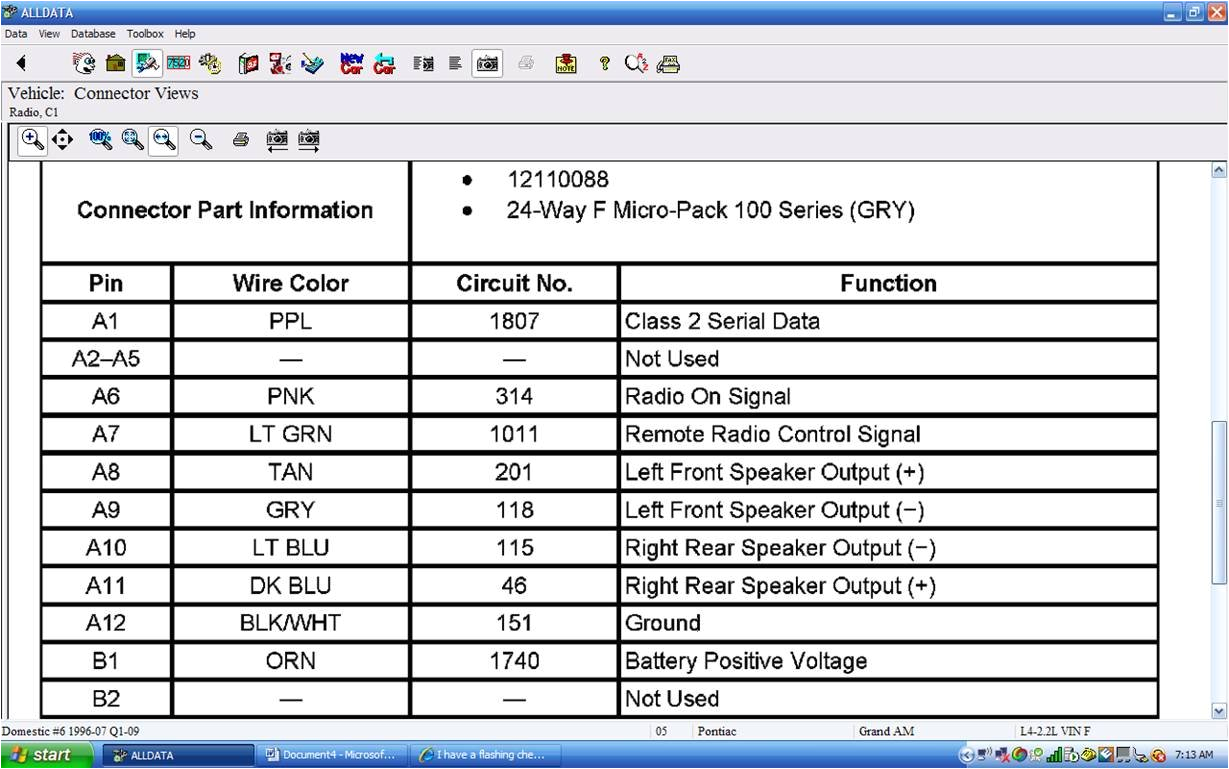Click the fit-to-page zoom icon
The image size is (1229, 769).
point(131,139)
